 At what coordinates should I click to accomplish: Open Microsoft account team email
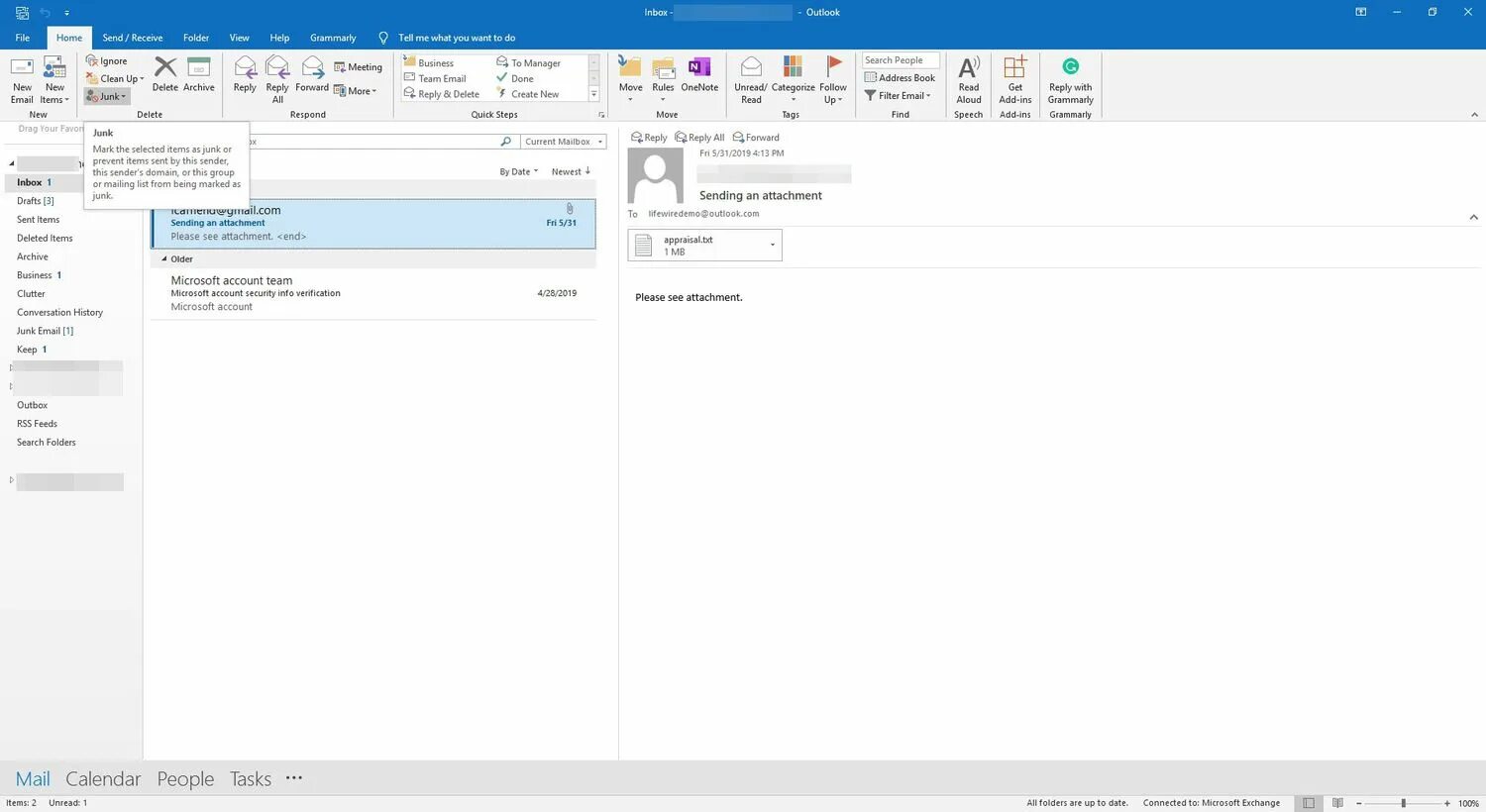pyautogui.click(x=373, y=293)
